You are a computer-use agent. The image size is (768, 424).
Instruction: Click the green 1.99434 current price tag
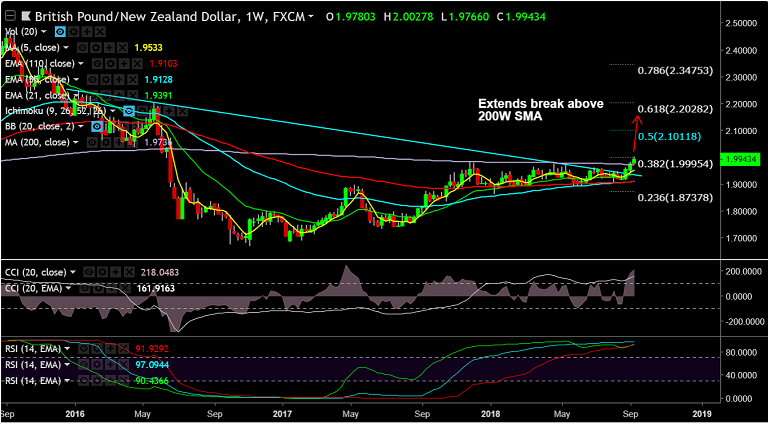pos(741,159)
